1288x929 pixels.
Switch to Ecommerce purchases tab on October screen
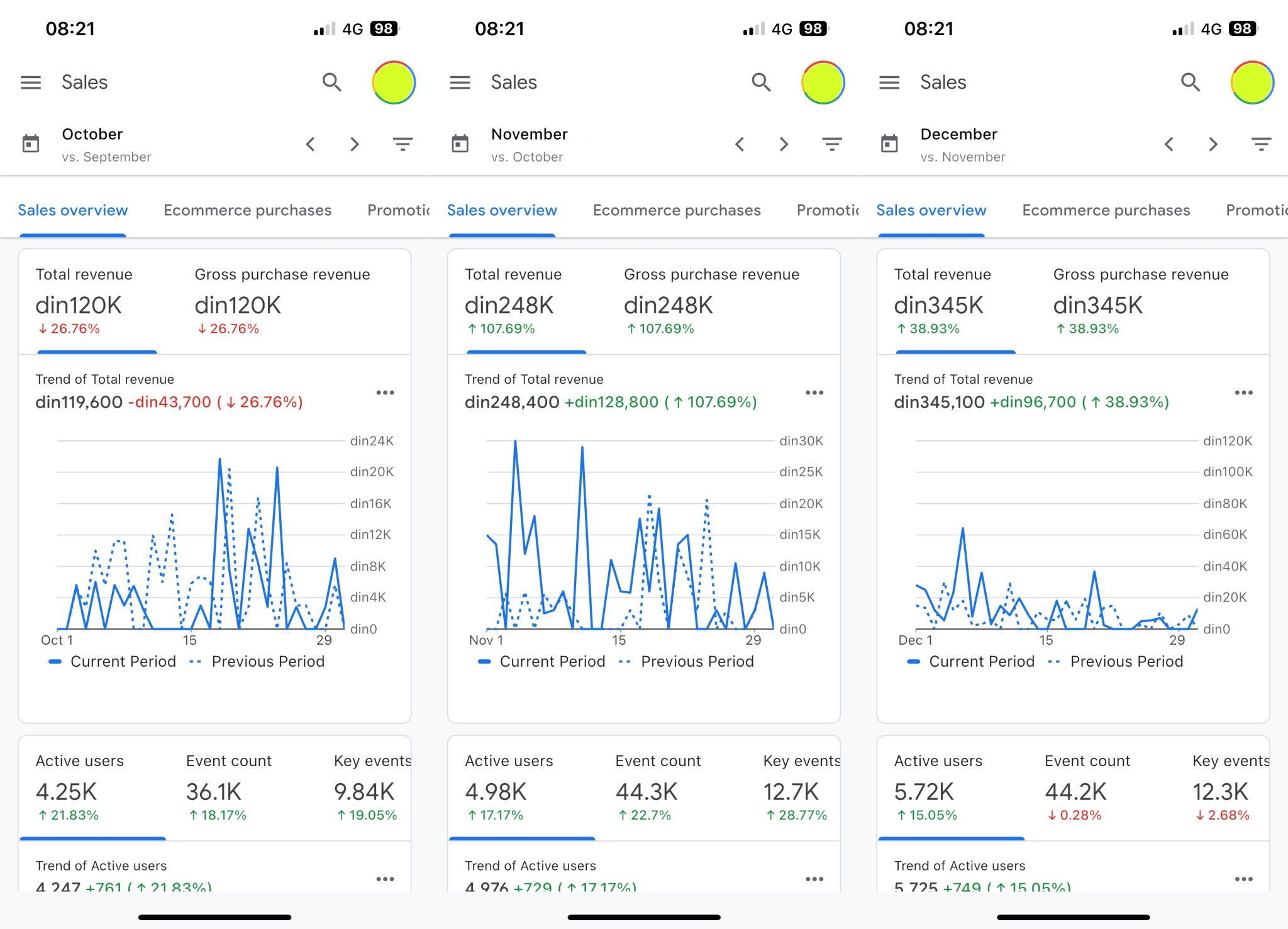[247, 210]
